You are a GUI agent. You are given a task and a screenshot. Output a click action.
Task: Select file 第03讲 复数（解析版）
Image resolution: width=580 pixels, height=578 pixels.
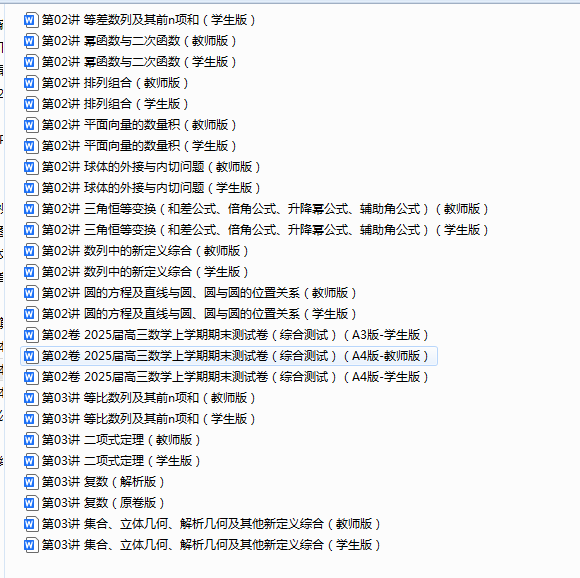[x=94, y=482]
